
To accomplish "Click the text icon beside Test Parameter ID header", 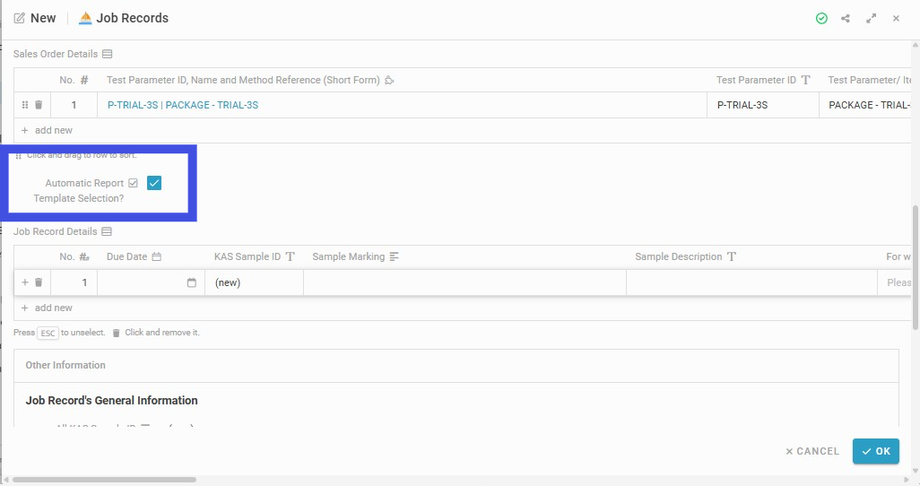I will pos(806,80).
